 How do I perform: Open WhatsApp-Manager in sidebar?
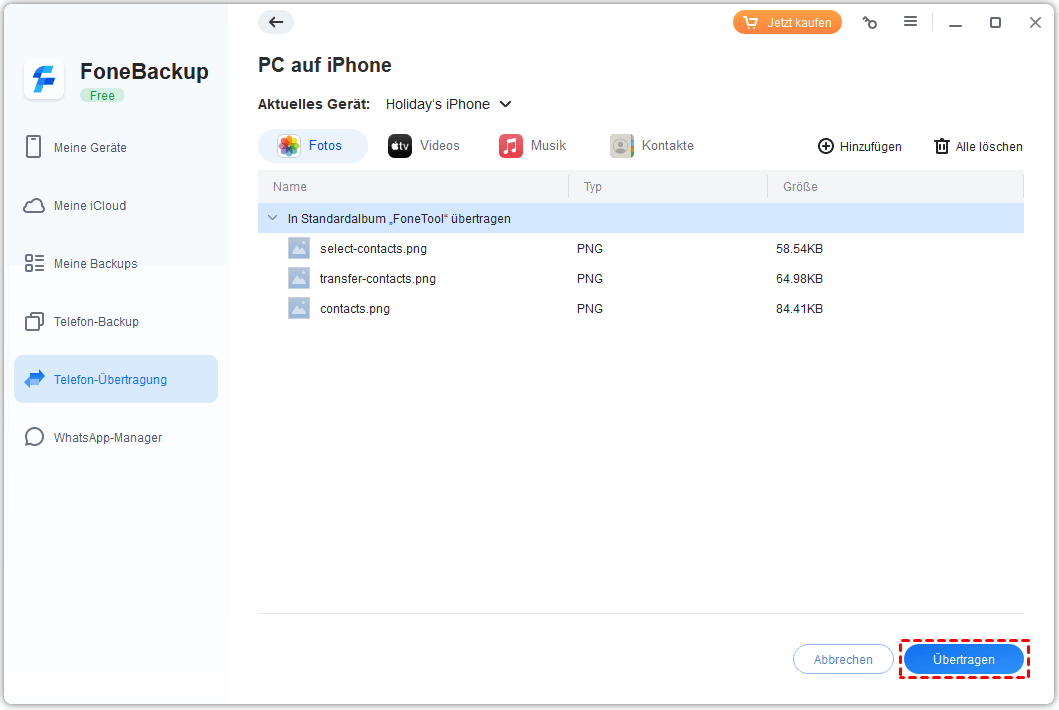[x=115, y=437]
